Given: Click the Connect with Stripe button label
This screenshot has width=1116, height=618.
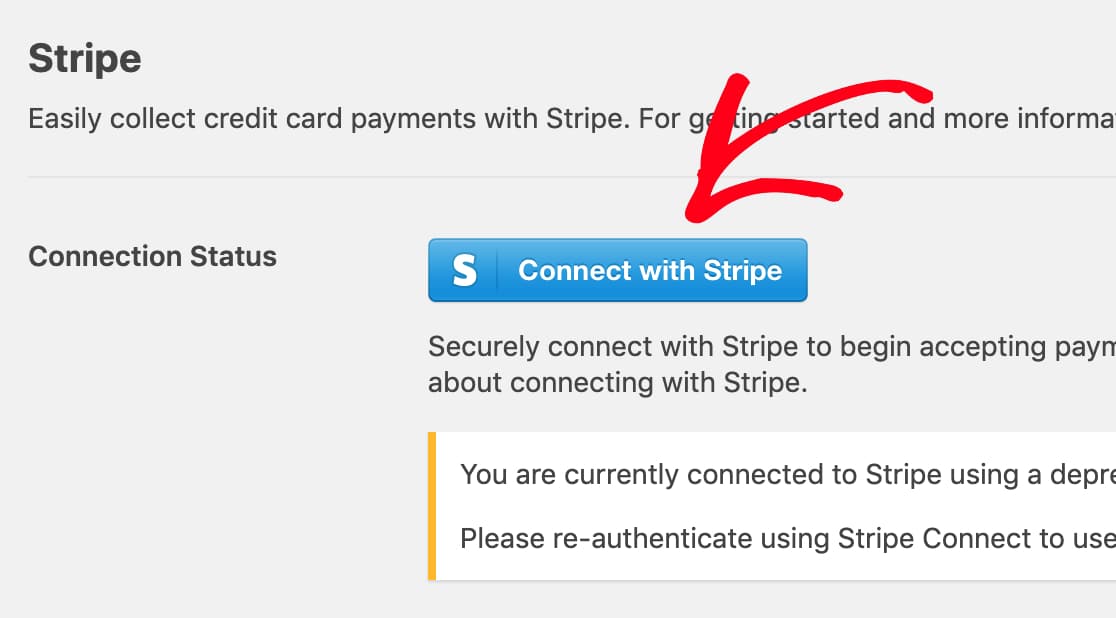Looking at the screenshot, I should point(650,271).
